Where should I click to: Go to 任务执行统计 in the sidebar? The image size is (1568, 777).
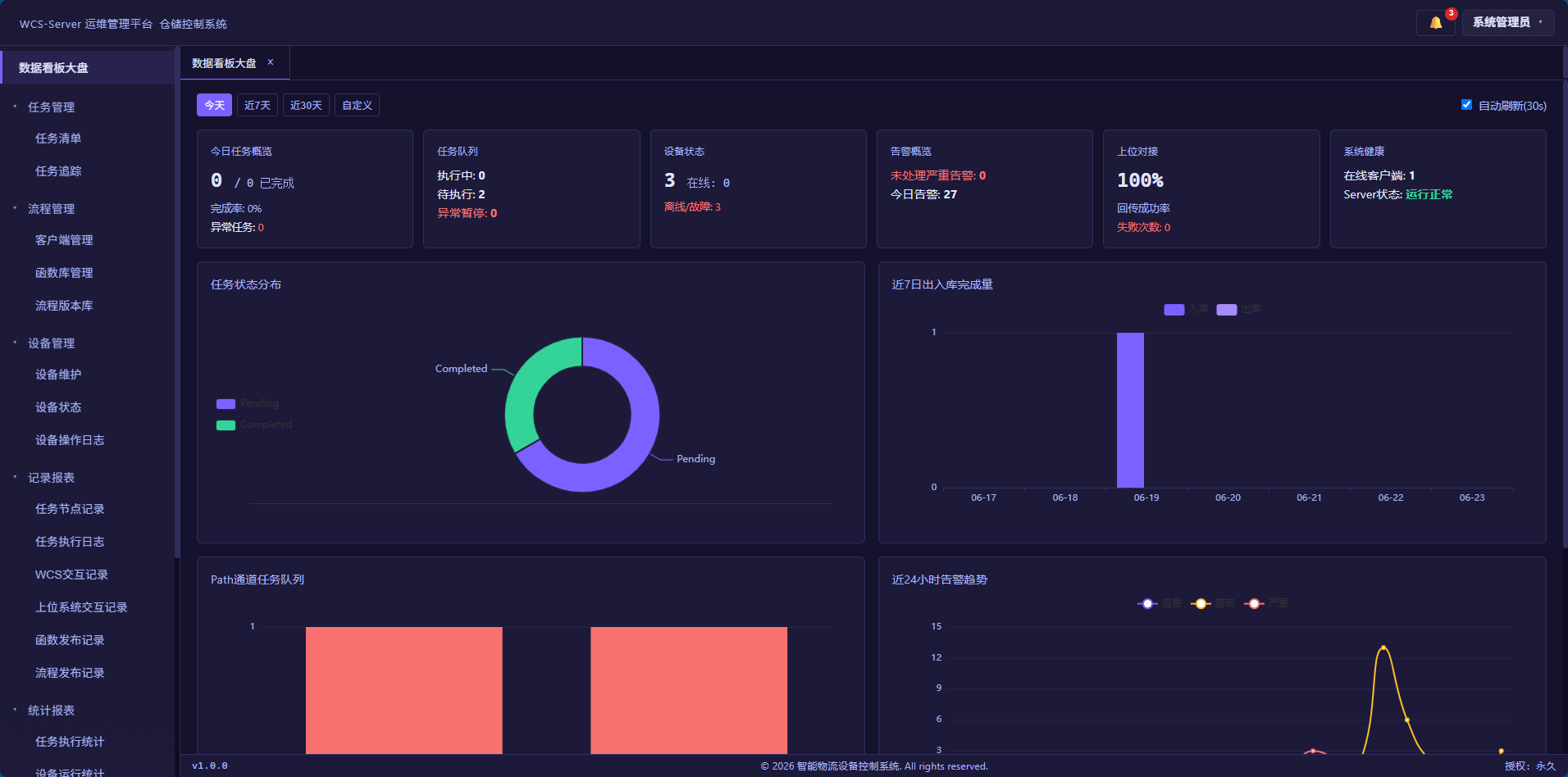click(70, 742)
